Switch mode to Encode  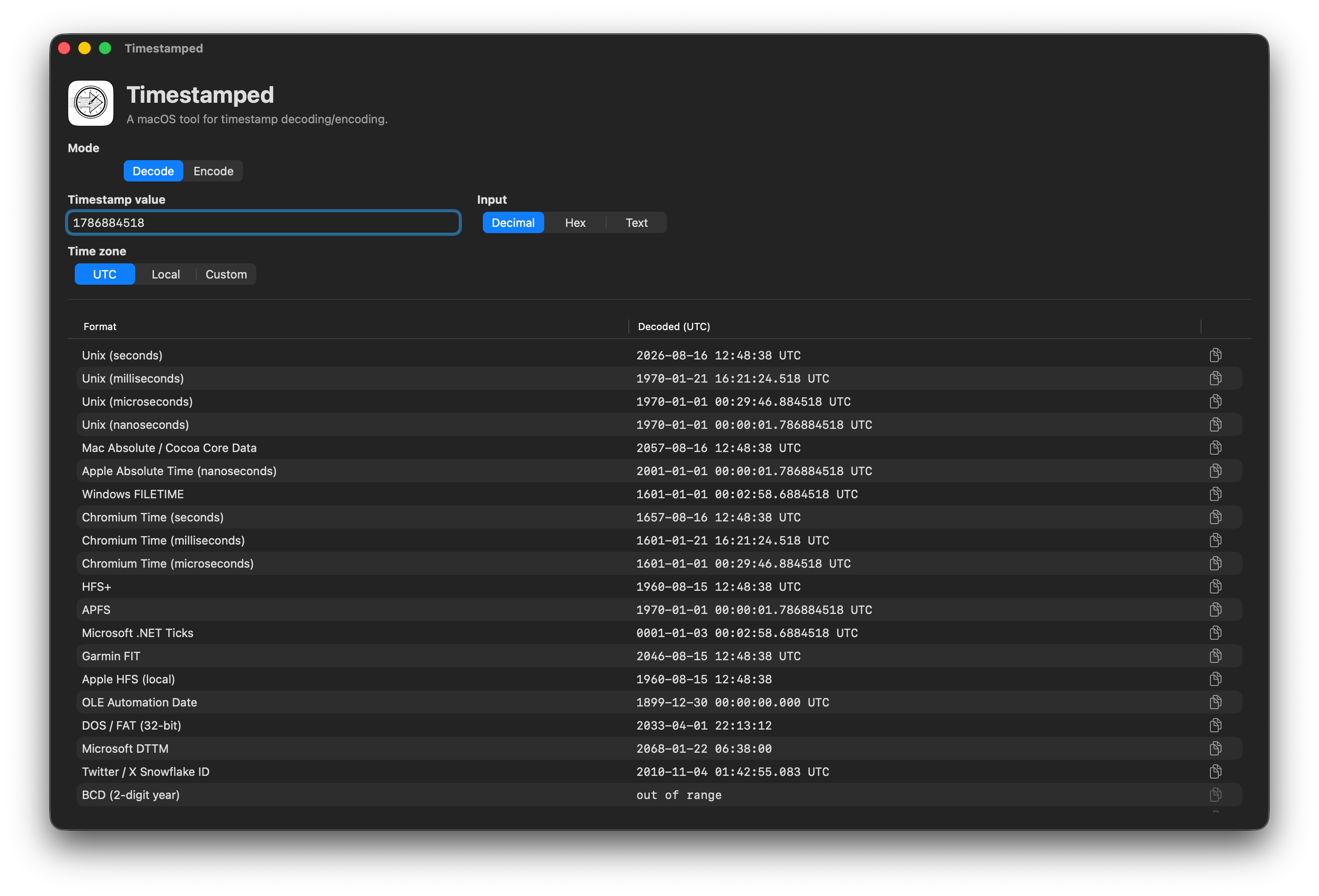point(214,171)
